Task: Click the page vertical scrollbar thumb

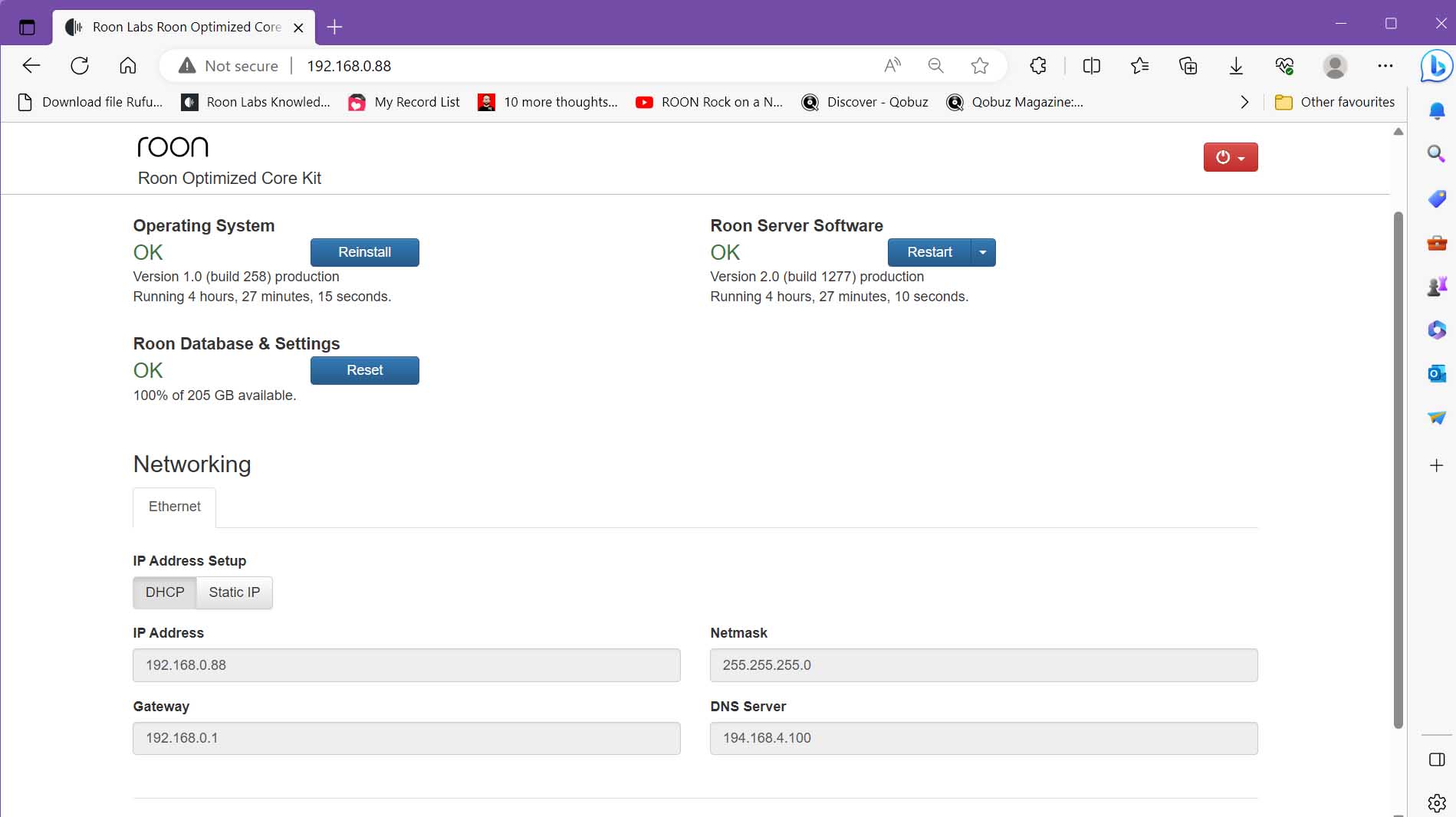Action: pos(1398,469)
